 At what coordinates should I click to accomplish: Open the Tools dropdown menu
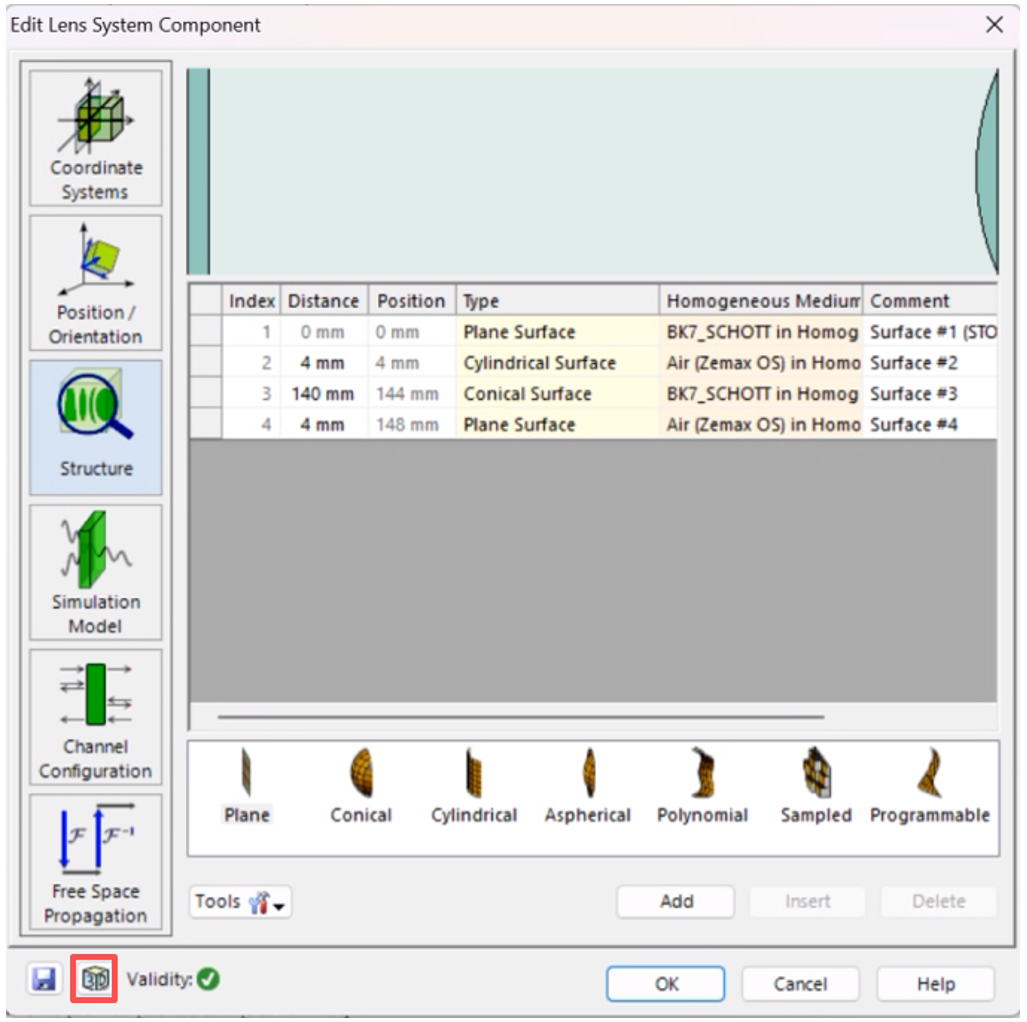tap(240, 902)
